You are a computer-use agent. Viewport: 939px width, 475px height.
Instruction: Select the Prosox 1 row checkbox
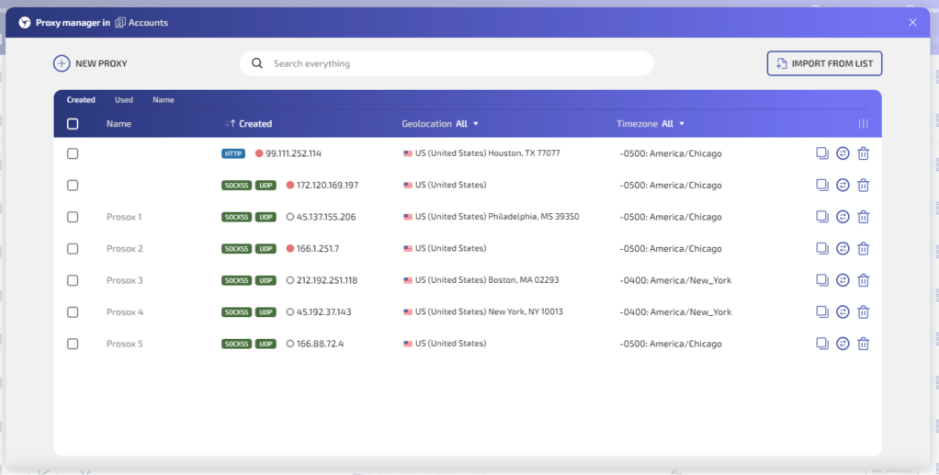(x=72, y=217)
